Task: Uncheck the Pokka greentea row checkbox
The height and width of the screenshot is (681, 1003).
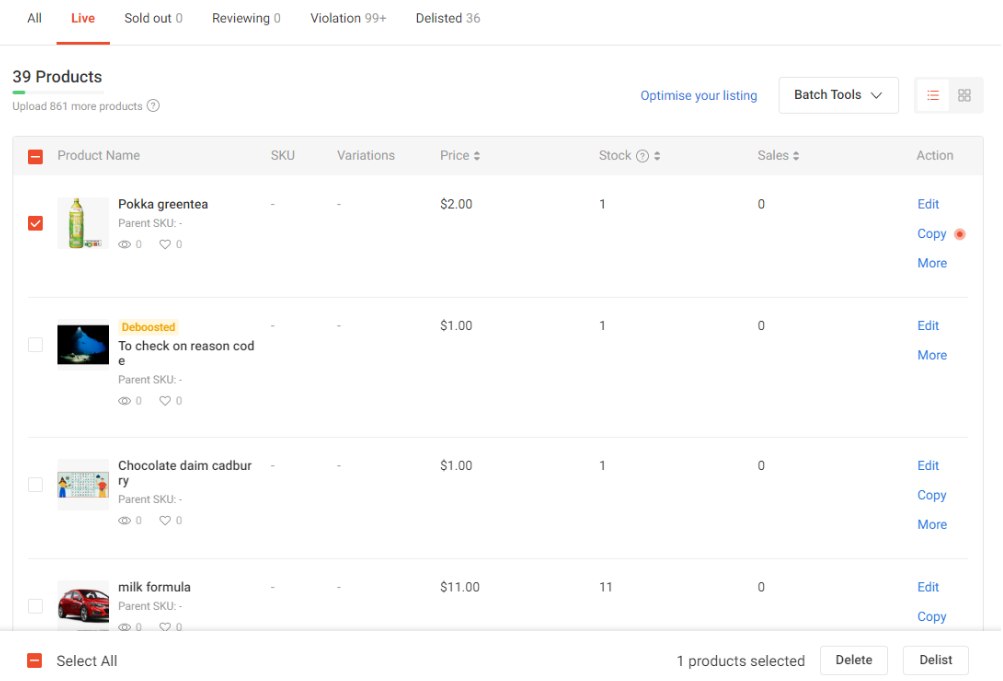Action: click(35, 223)
